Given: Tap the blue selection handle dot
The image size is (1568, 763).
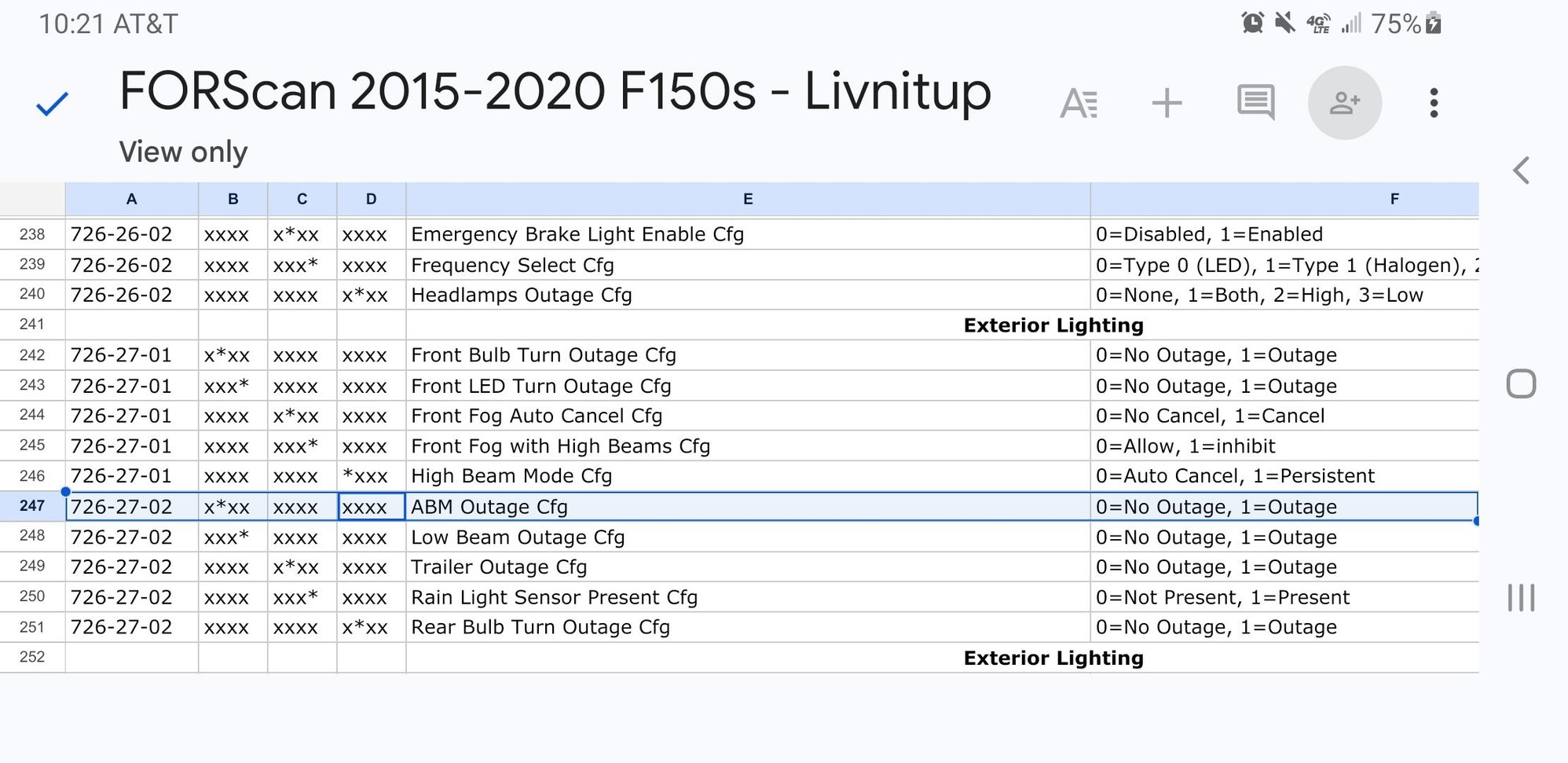Looking at the screenshot, I should point(66,491).
